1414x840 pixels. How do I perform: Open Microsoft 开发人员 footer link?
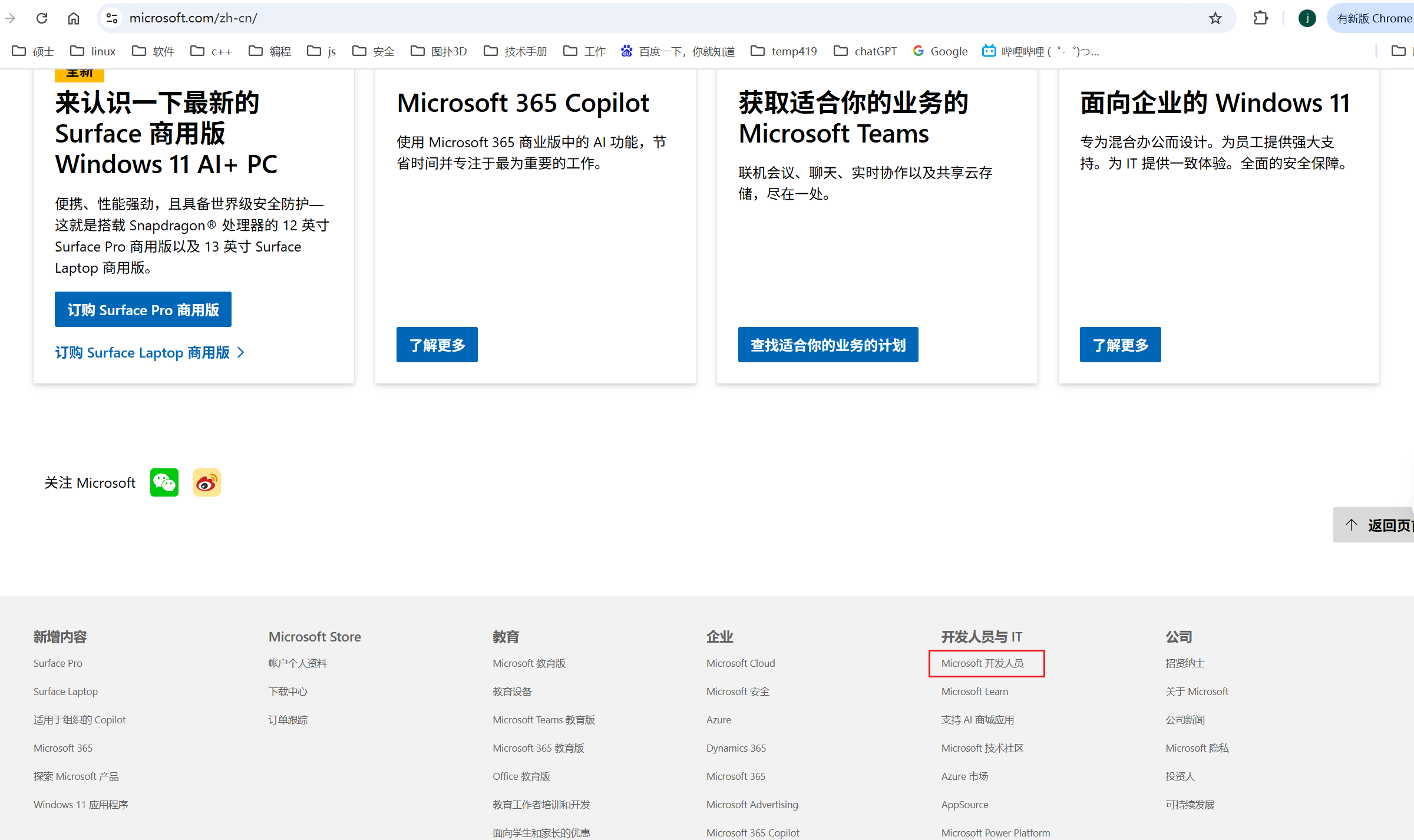point(982,663)
